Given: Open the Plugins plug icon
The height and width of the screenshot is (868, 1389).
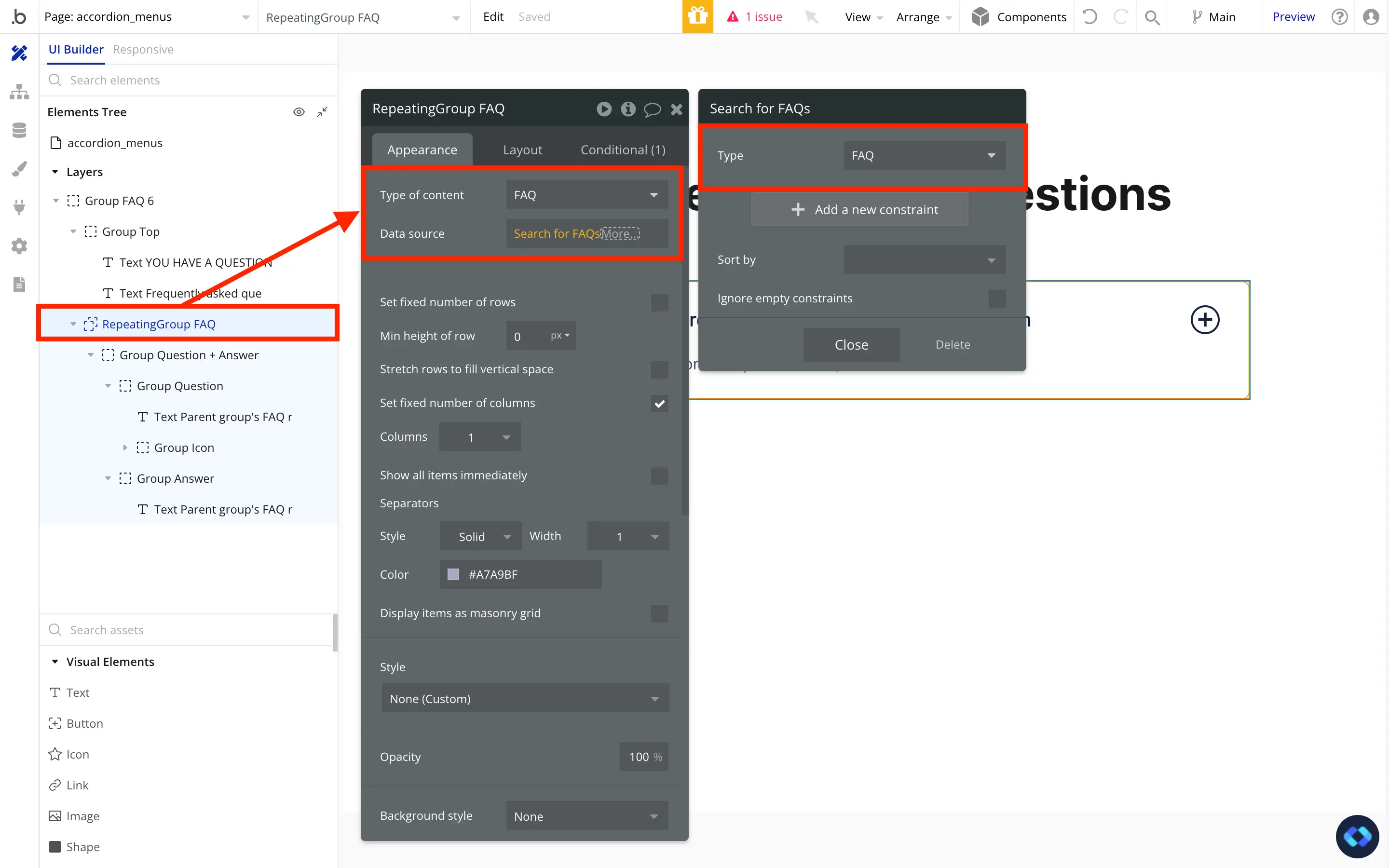Looking at the screenshot, I should pyautogui.click(x=19, y=207).
